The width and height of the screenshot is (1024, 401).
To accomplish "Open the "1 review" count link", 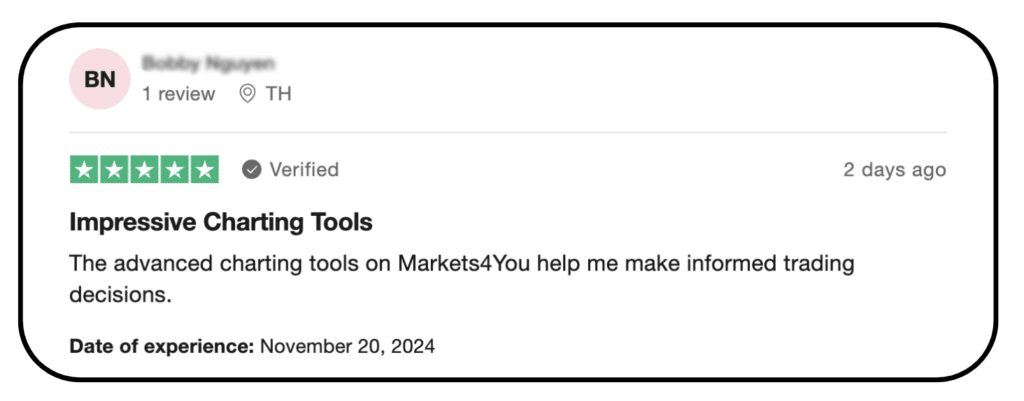I will pyautogui.click(x=178, y=94).
